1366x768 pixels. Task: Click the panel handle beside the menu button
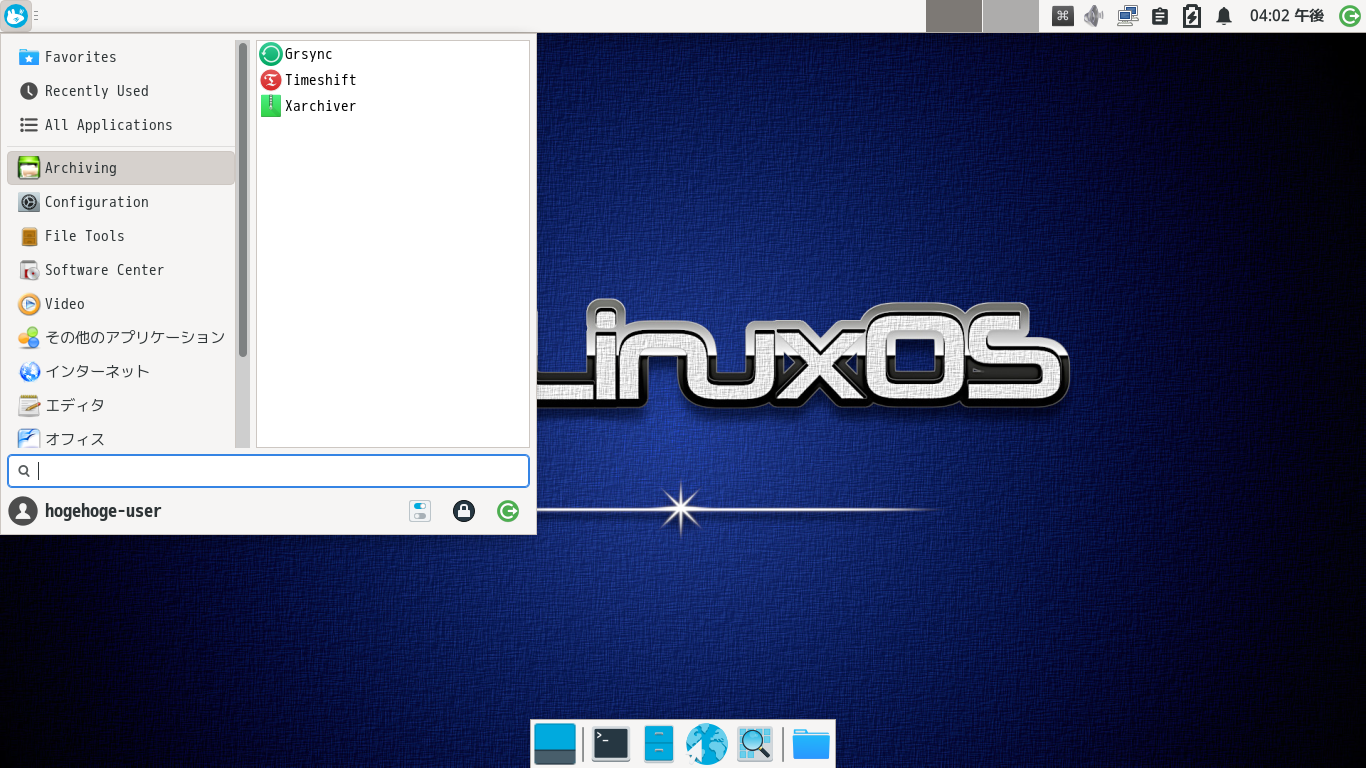click(36, 16)
